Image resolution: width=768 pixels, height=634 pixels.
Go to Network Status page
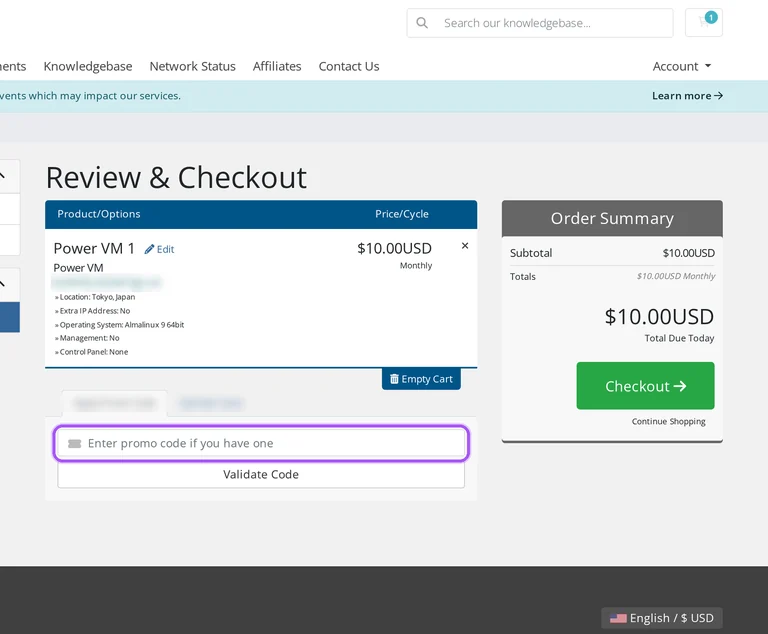pyautogui.click(x=192, y=66)
